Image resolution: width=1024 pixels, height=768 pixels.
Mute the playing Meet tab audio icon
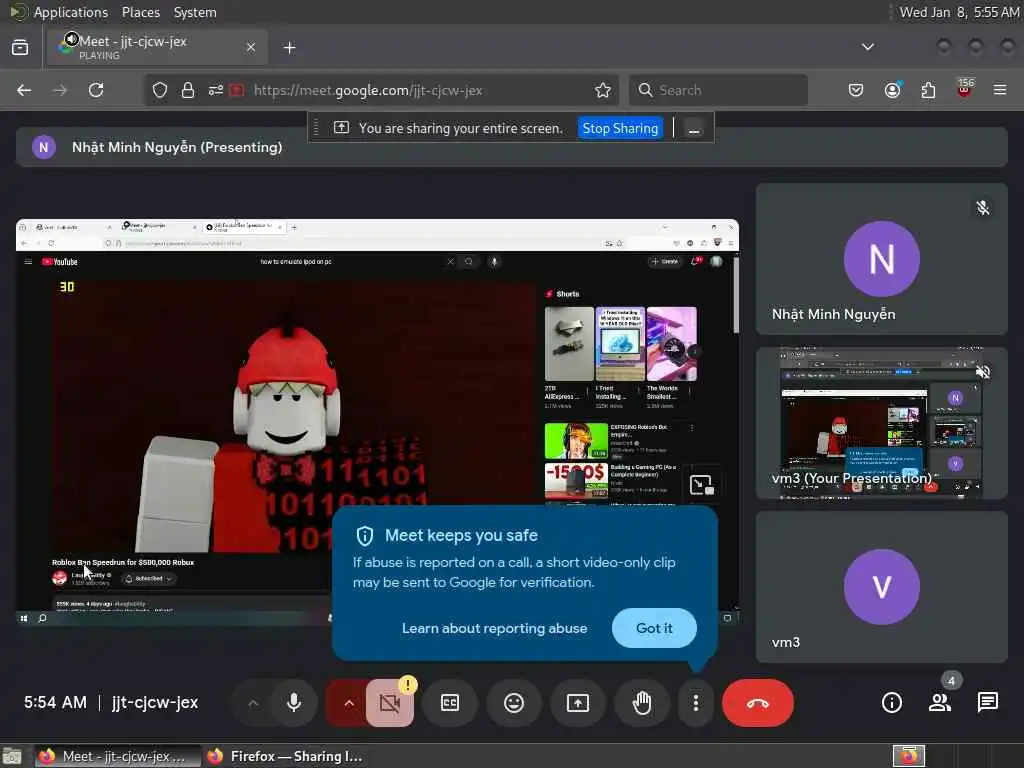71,40
